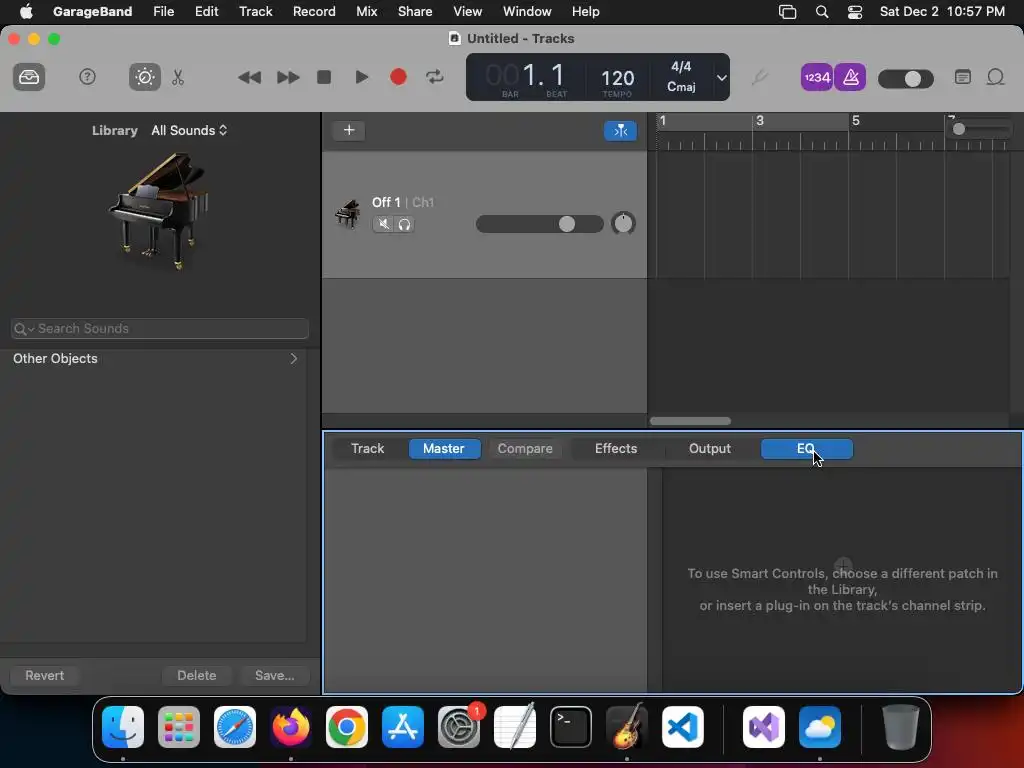This screenshot has width=1024, height=768.
Task: Open the search magnifier dropdown in Library
Action: point(24,328)
